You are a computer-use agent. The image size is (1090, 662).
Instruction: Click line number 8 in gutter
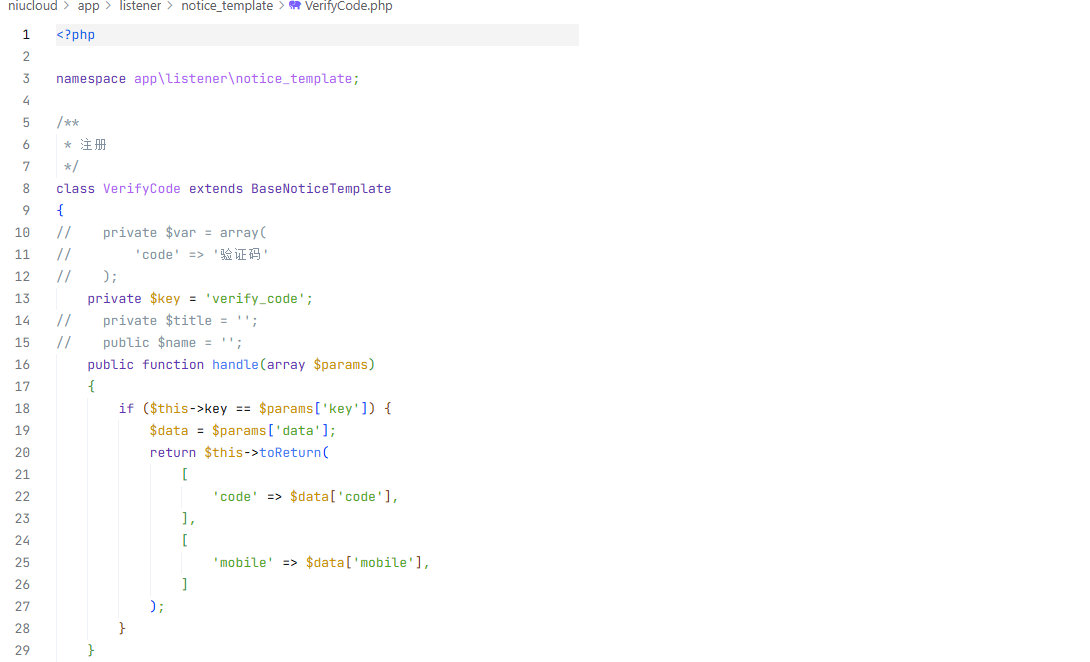coord(26,188)
